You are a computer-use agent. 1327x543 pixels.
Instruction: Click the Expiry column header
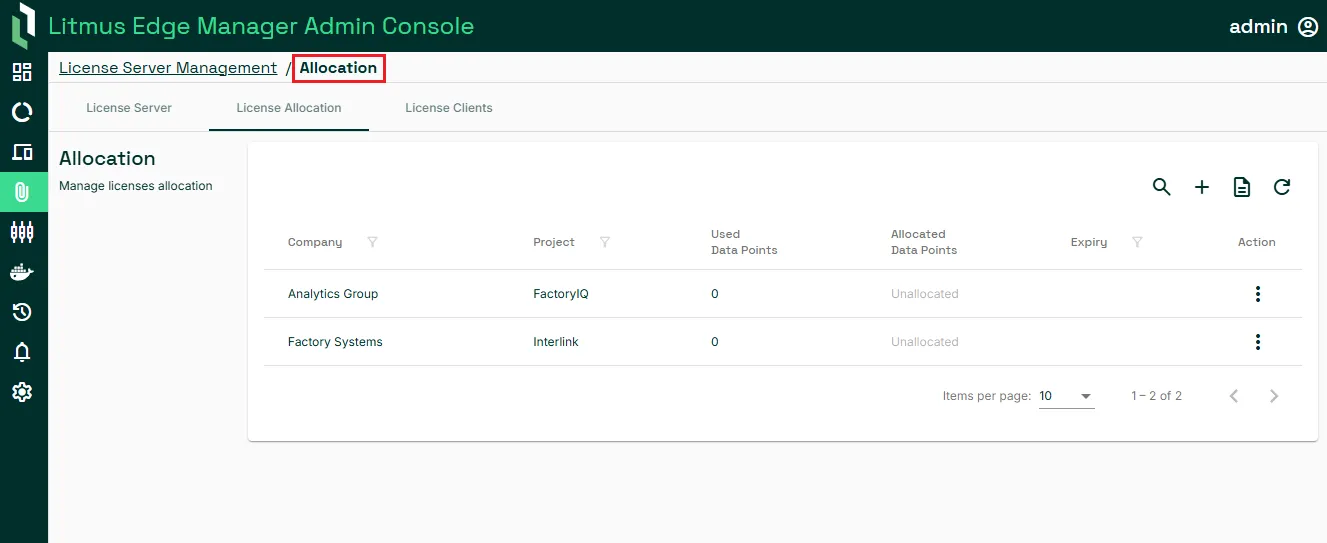[1089, 242]
